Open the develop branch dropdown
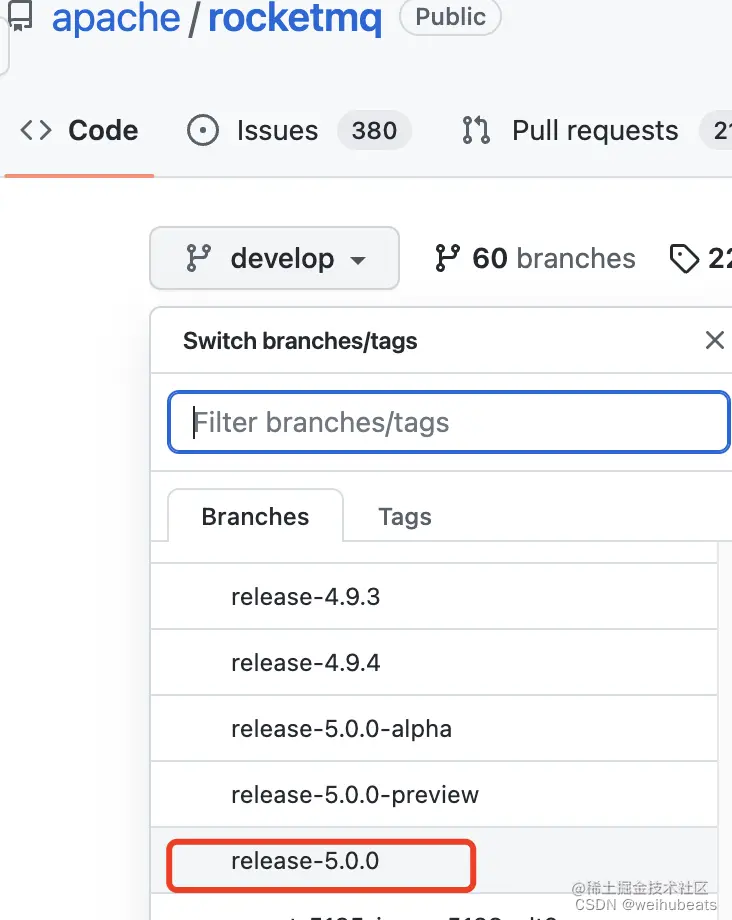This screenshot has height=920, width=732. coord(274,258)
